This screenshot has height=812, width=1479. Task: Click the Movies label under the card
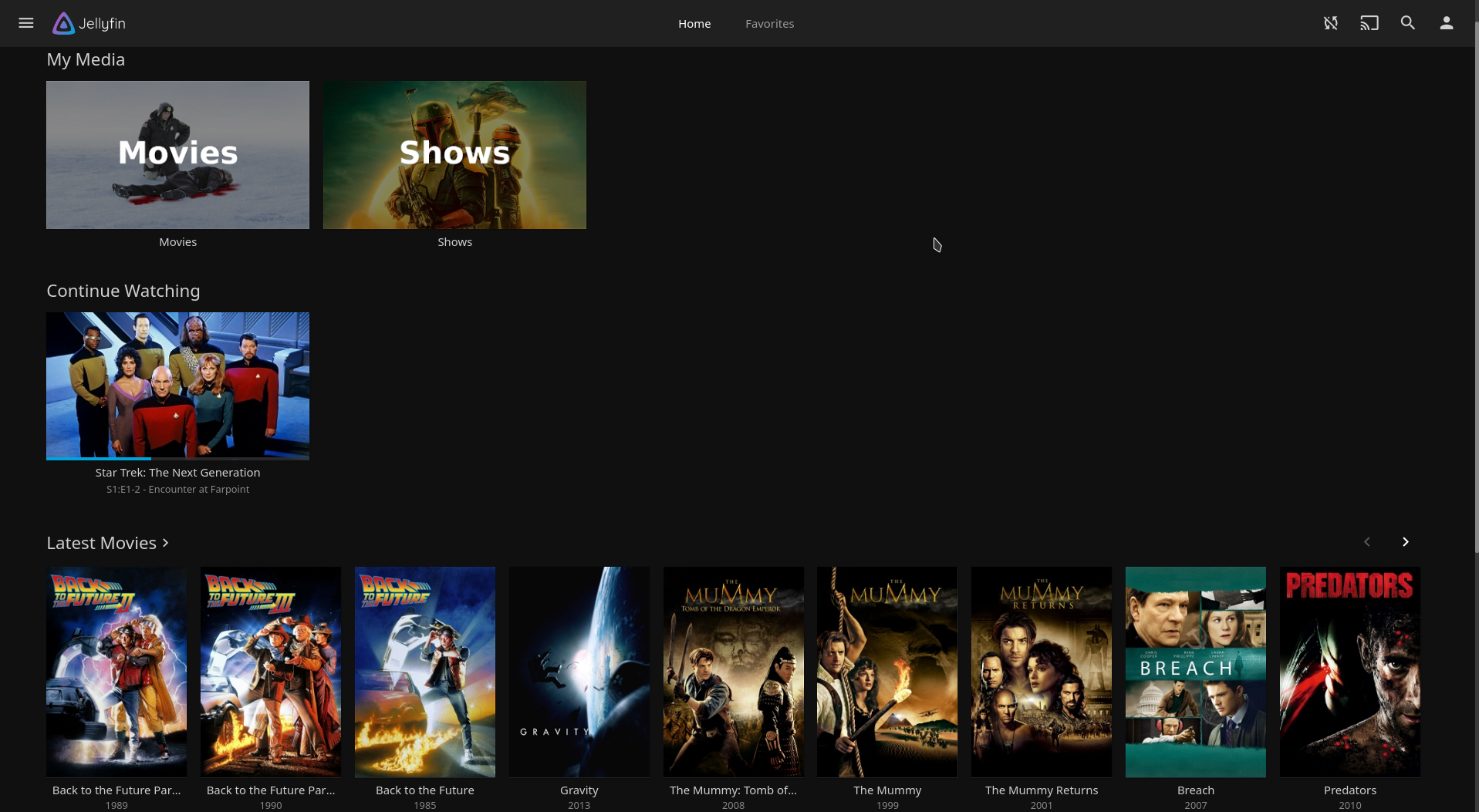pyautogui.click(x=177, y=242)
